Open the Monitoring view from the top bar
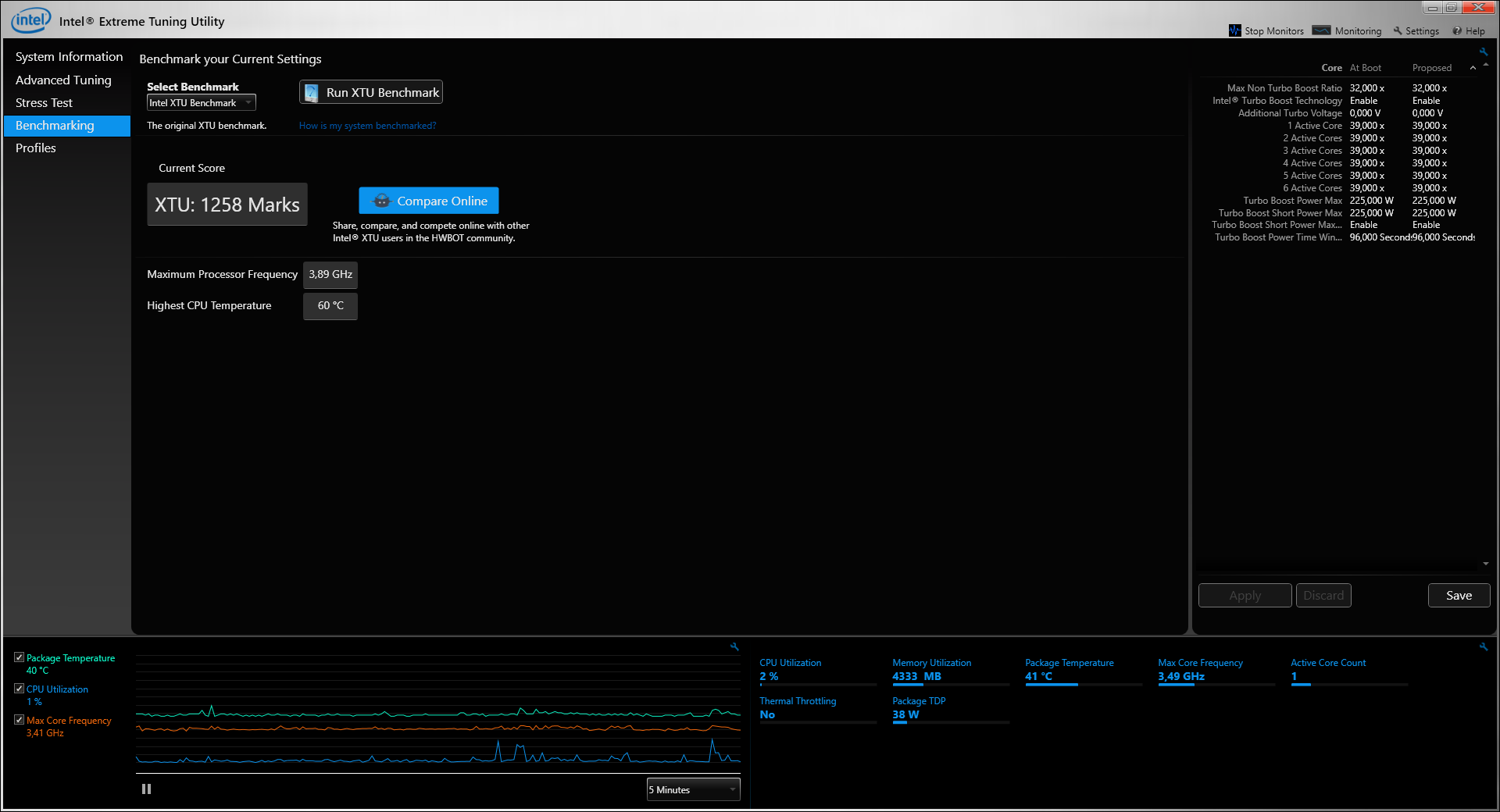Screen dimensions: 1500x812 (1347, 30)
